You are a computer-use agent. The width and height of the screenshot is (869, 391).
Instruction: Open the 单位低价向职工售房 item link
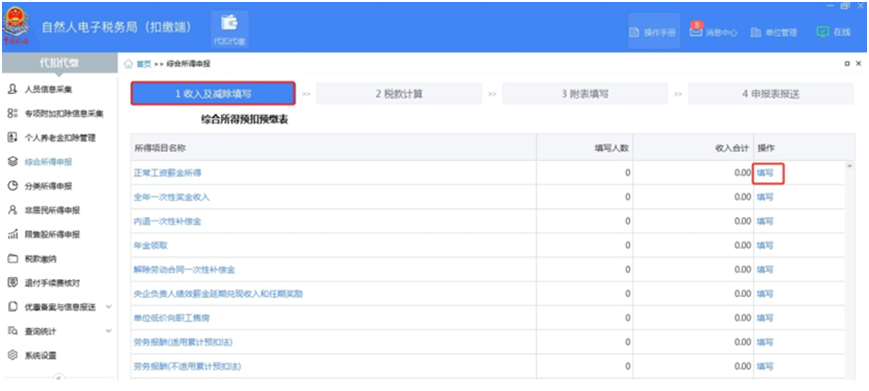coord(171,318)
